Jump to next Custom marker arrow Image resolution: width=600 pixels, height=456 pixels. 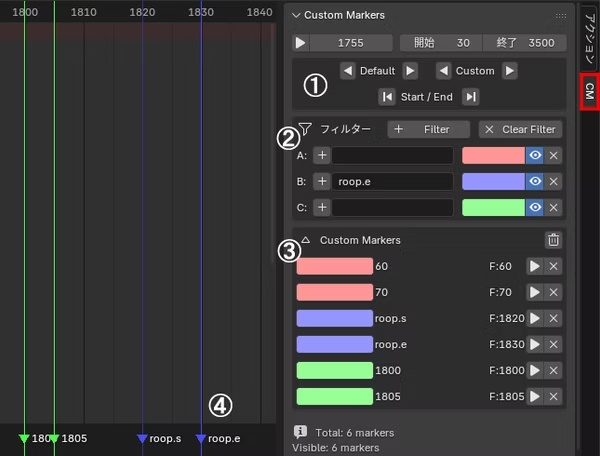[510, 71]
